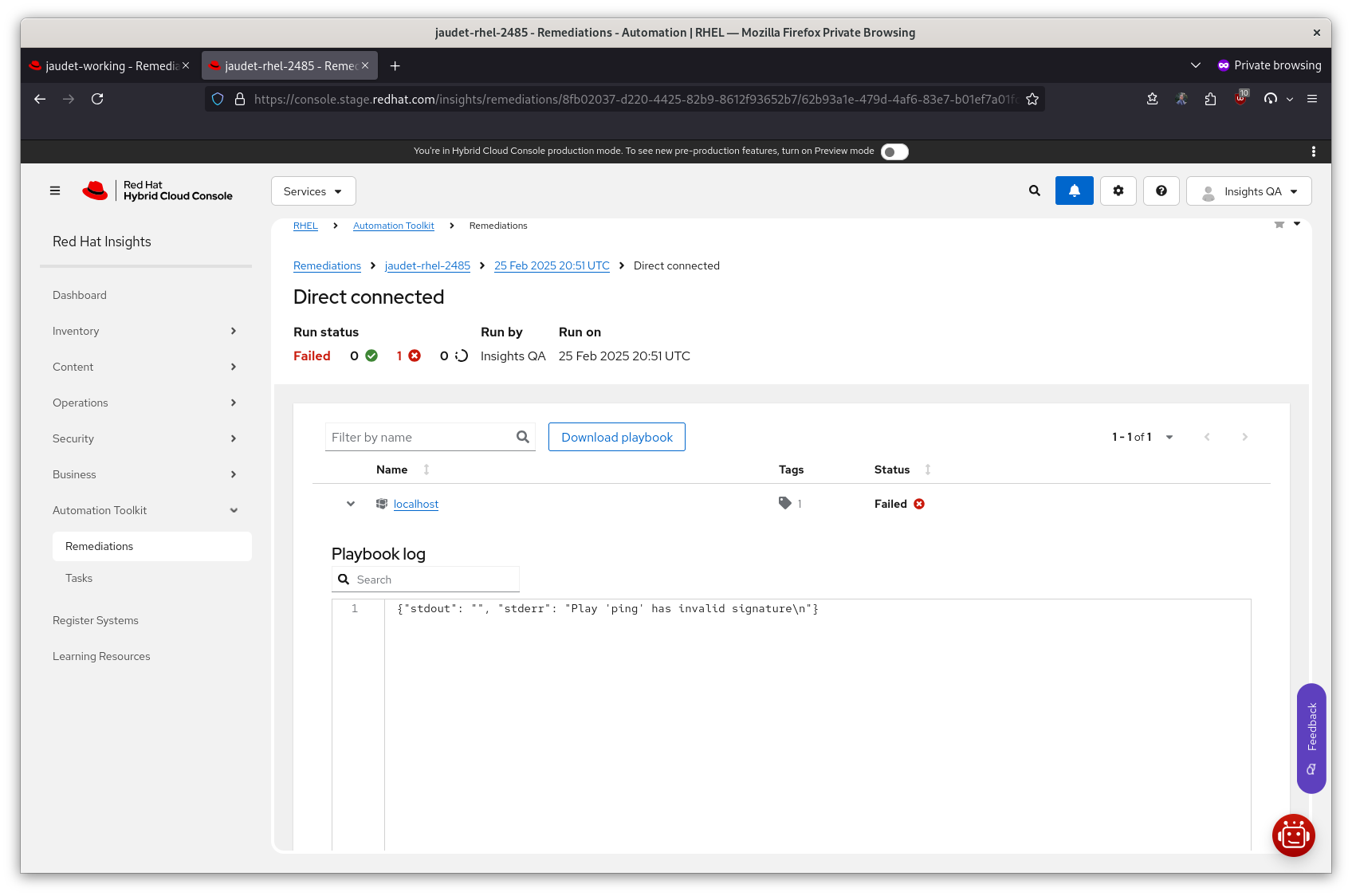Bookmark this page in Firefox

pos(1032,99)
